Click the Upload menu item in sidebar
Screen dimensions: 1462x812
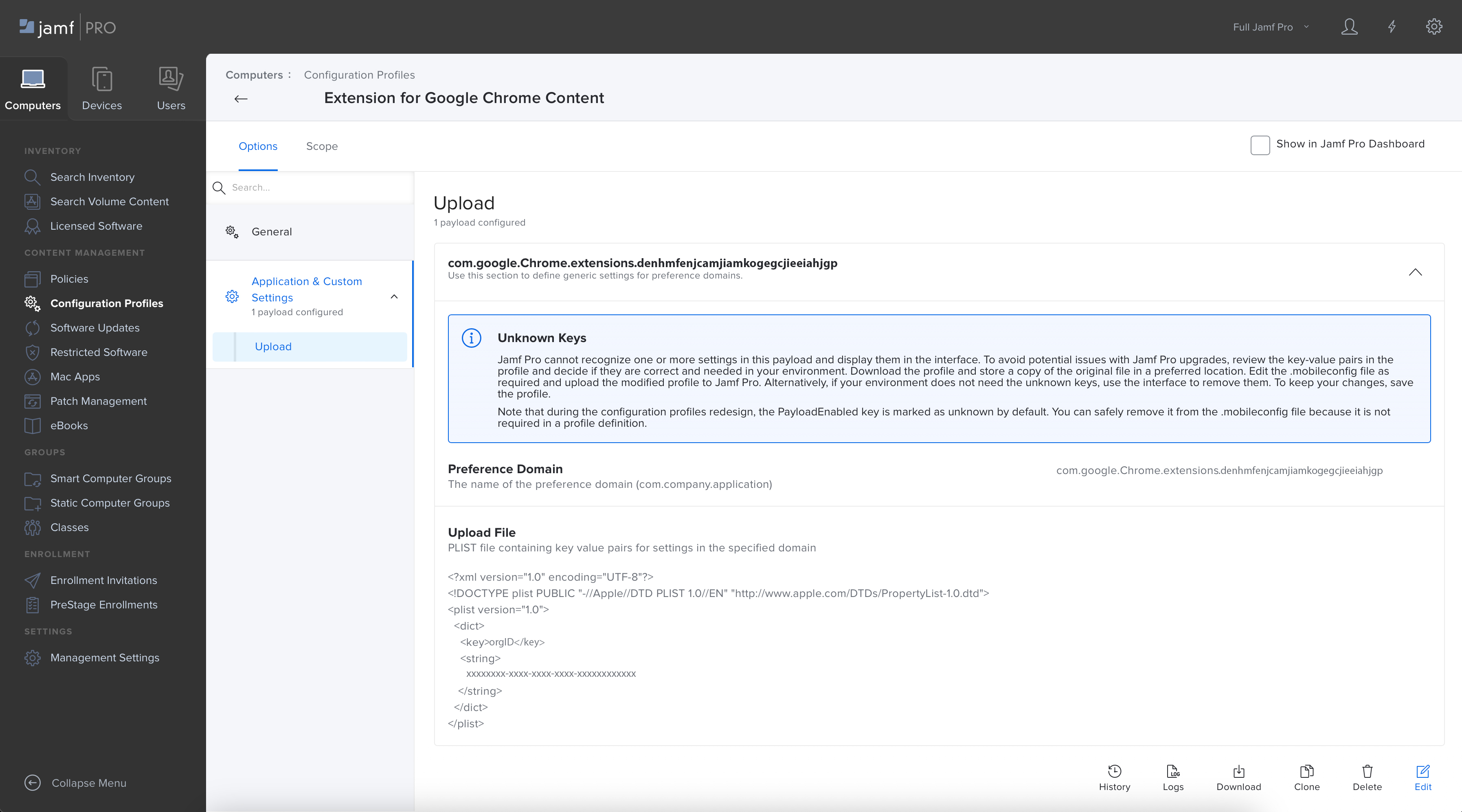point(273,346)
